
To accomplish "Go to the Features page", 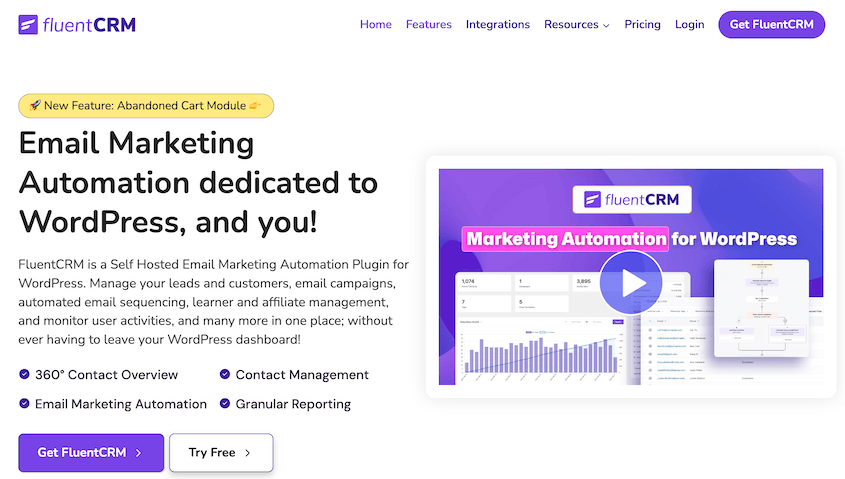I will click(428, 25).
